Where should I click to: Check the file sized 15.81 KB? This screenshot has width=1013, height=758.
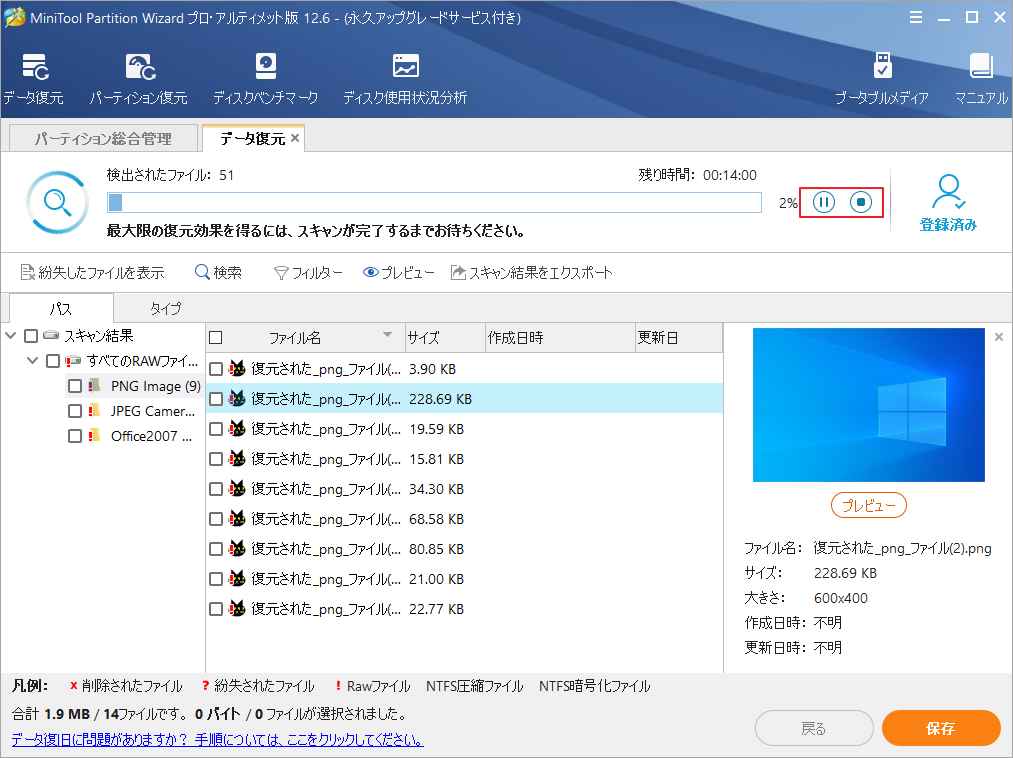216,459
